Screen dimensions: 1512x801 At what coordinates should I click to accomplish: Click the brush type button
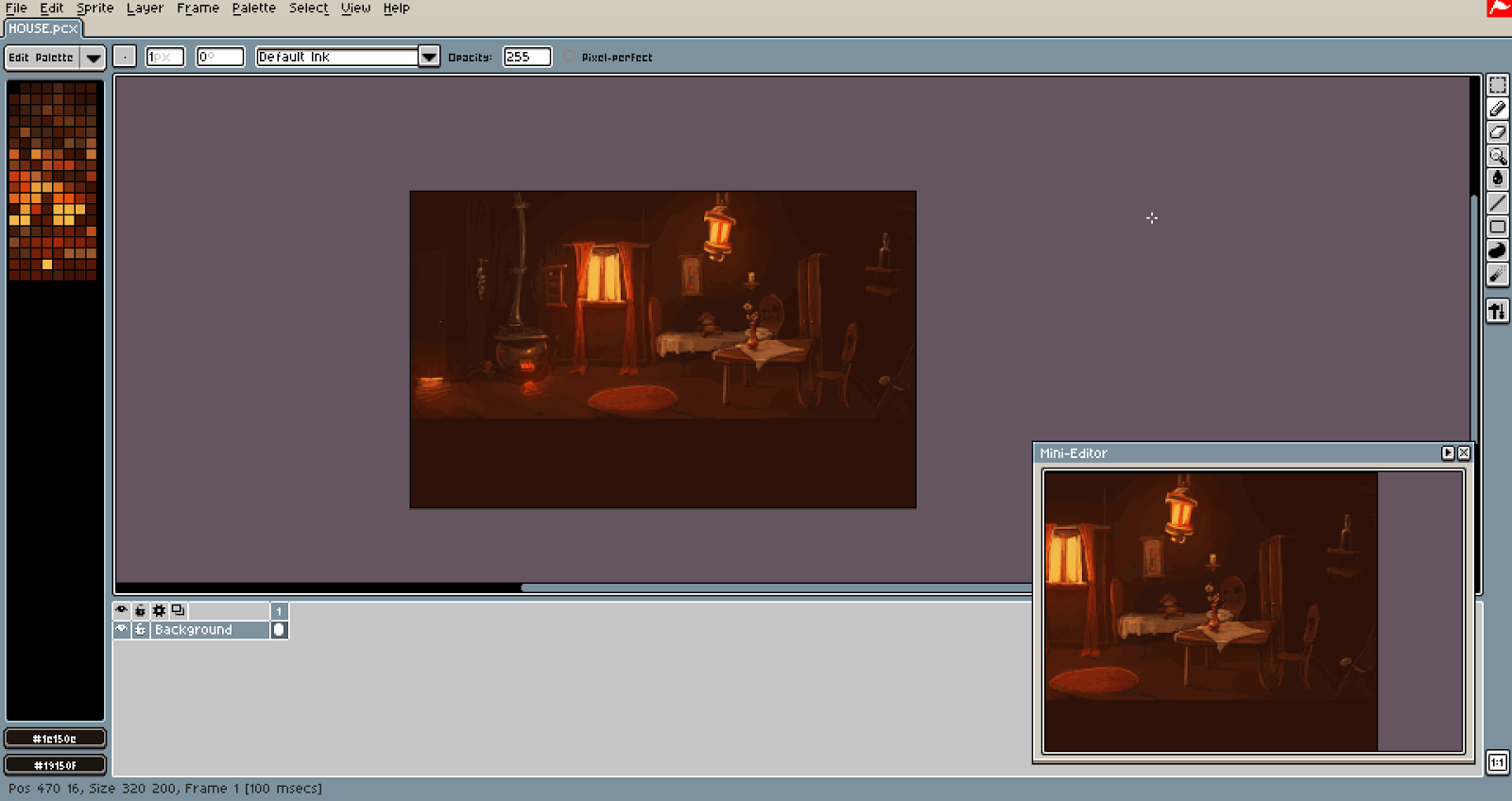tap(125, 57)
